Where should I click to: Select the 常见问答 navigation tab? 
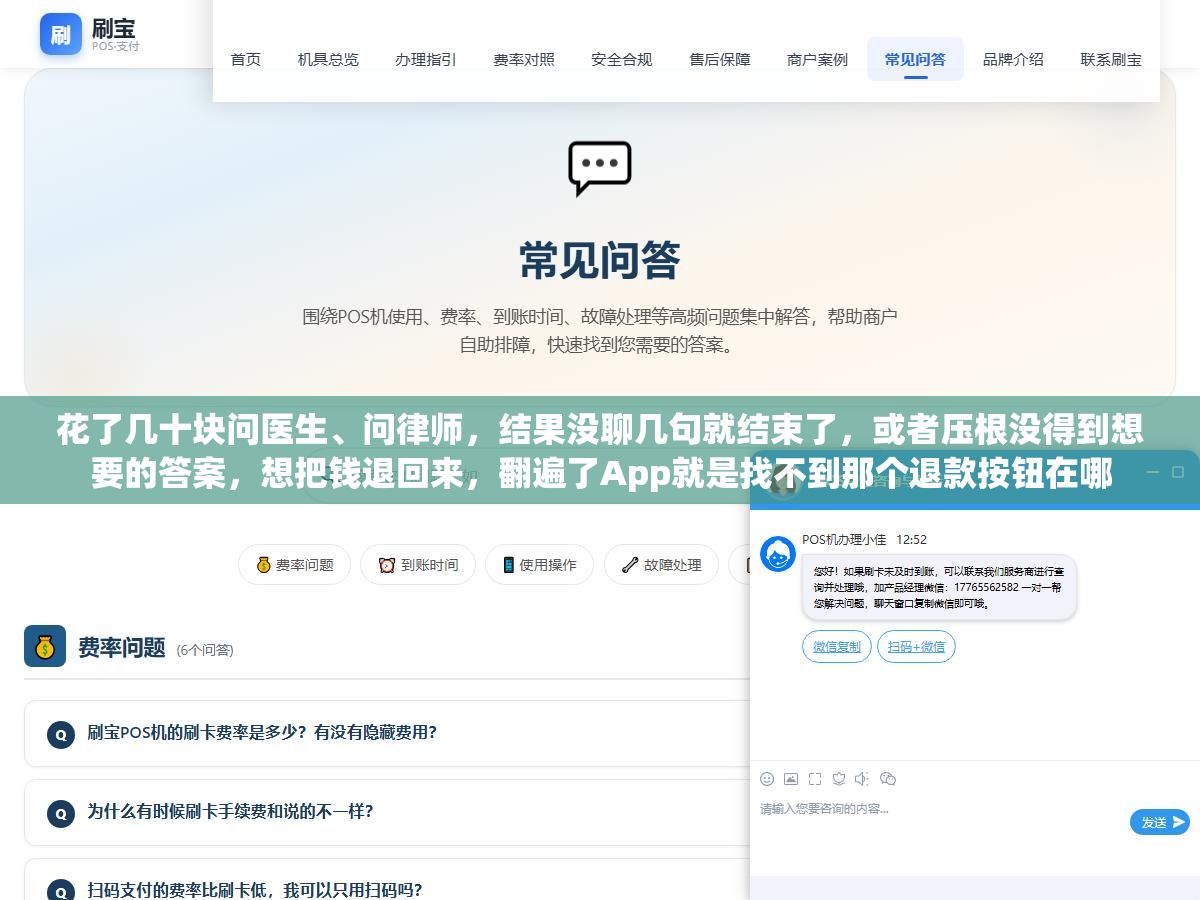(x=915, y=59)
